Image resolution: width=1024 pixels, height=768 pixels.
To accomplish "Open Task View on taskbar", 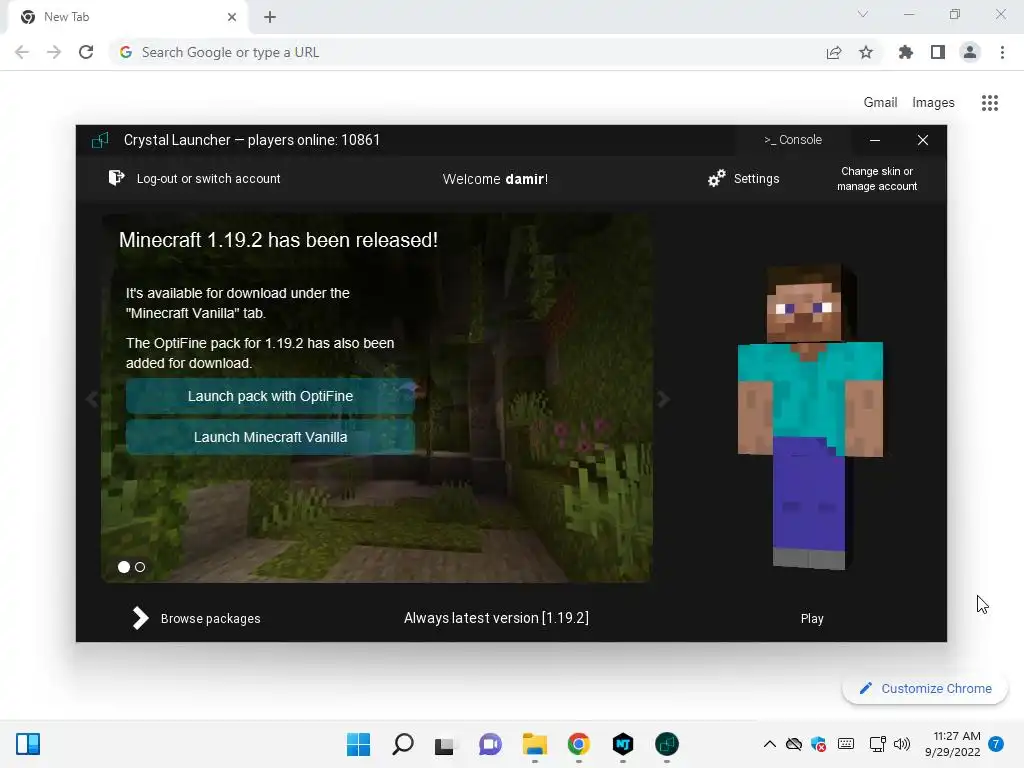I will 445,744.
